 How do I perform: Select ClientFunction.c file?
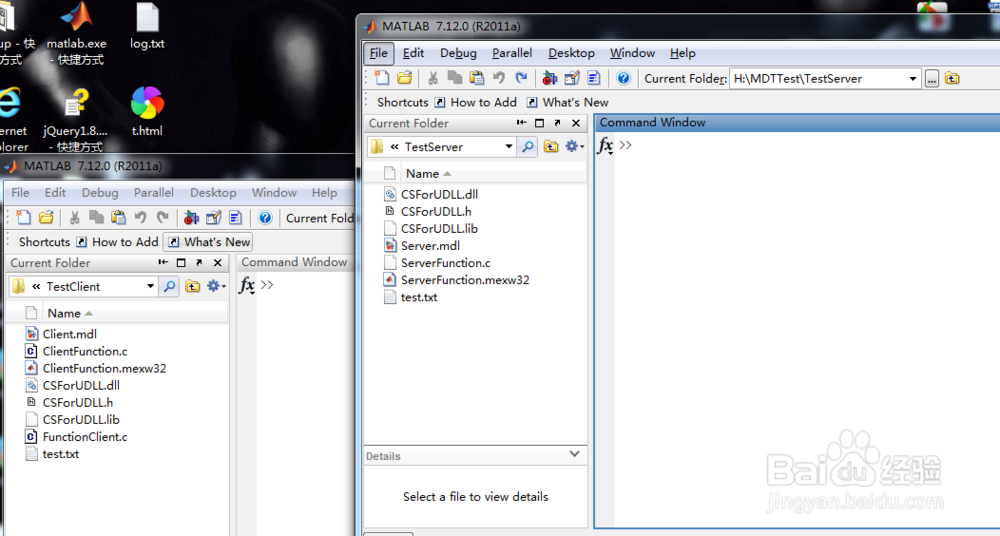(85, 351)
